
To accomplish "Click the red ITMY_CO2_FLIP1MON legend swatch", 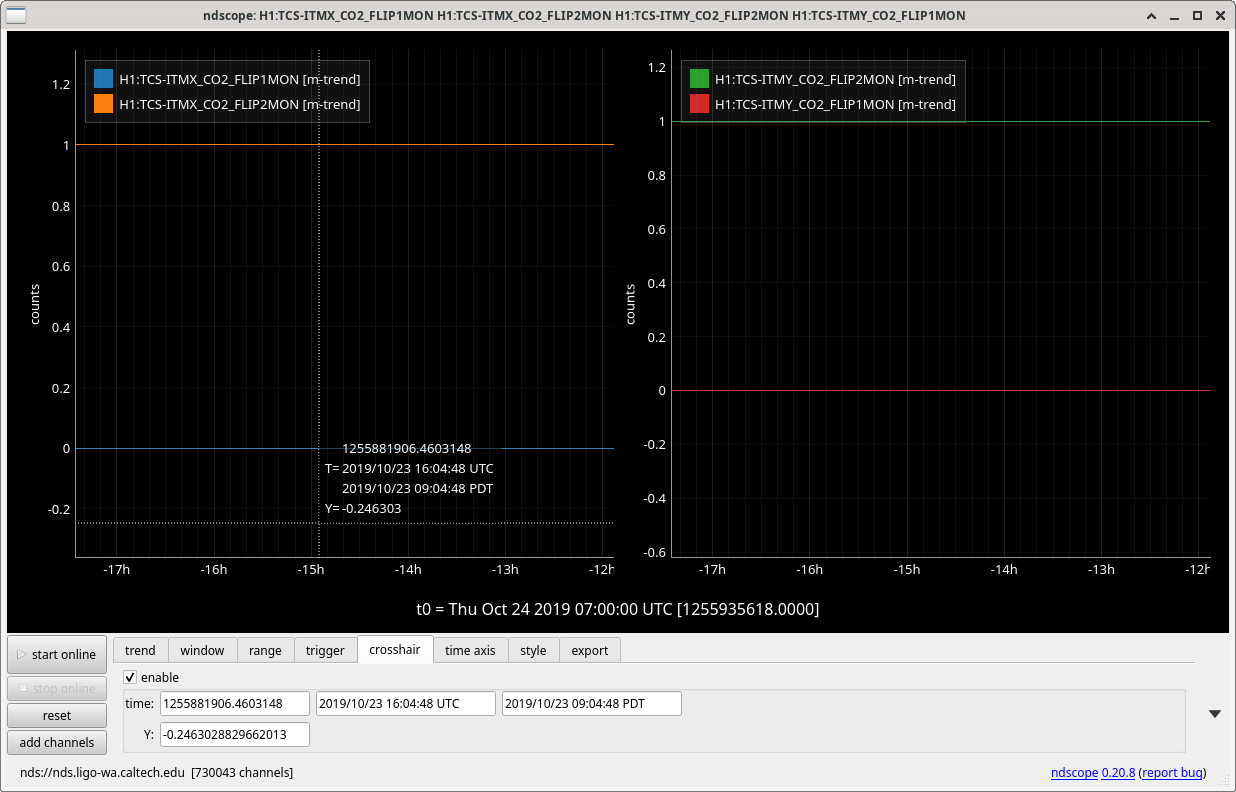I will point(699,103).
